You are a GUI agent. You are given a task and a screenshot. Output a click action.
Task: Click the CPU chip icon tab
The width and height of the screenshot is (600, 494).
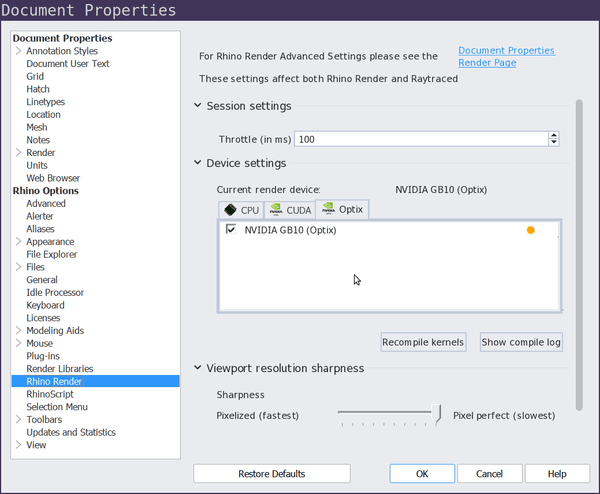(x=230, y=210)
